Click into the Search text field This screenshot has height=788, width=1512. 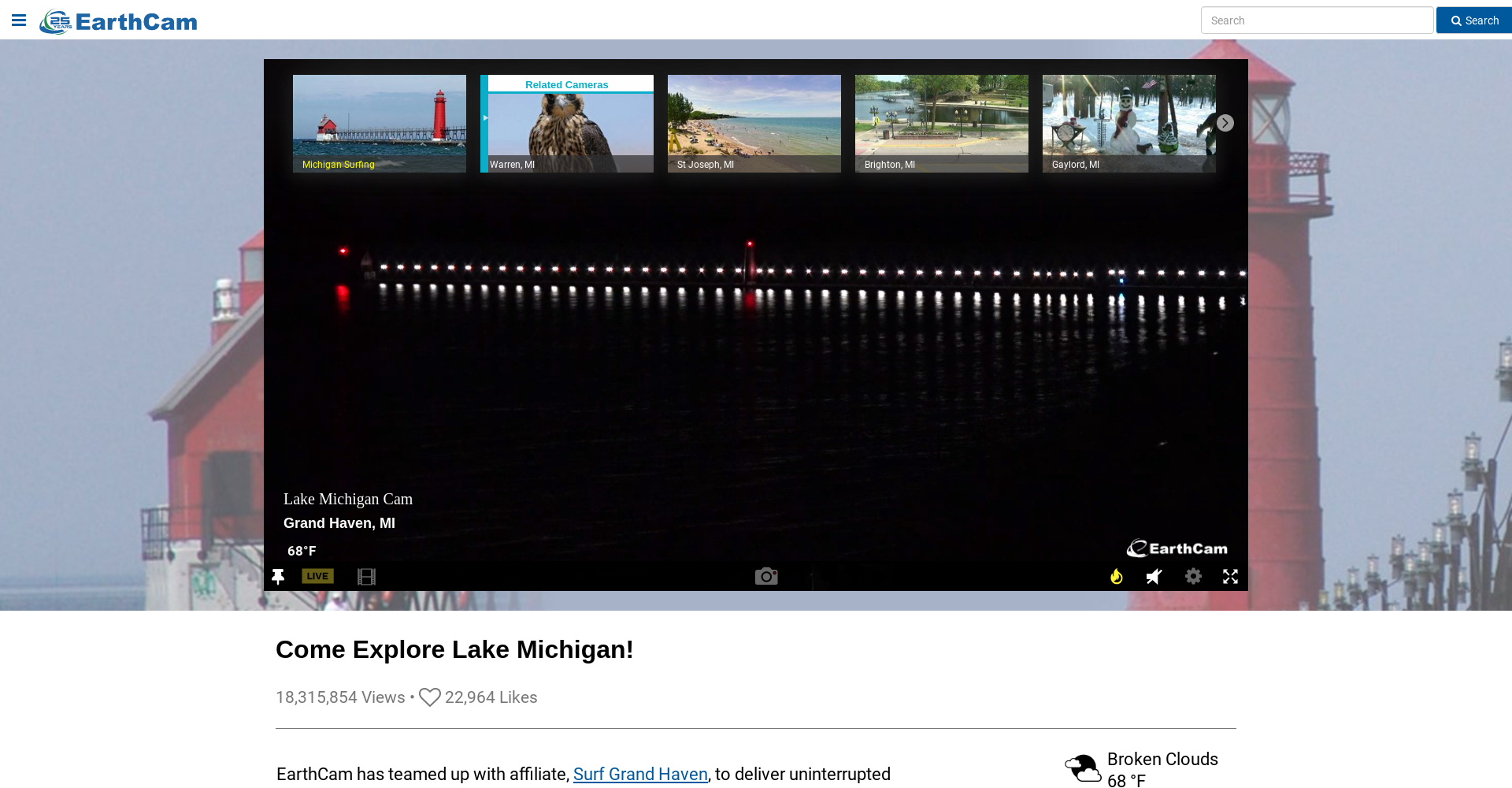click(1317, 20)
